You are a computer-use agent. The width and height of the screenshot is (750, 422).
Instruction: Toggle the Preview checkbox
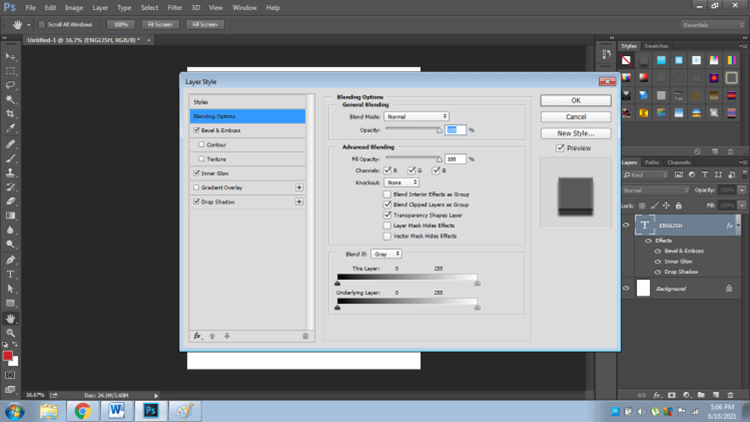(x=560, y=148)
